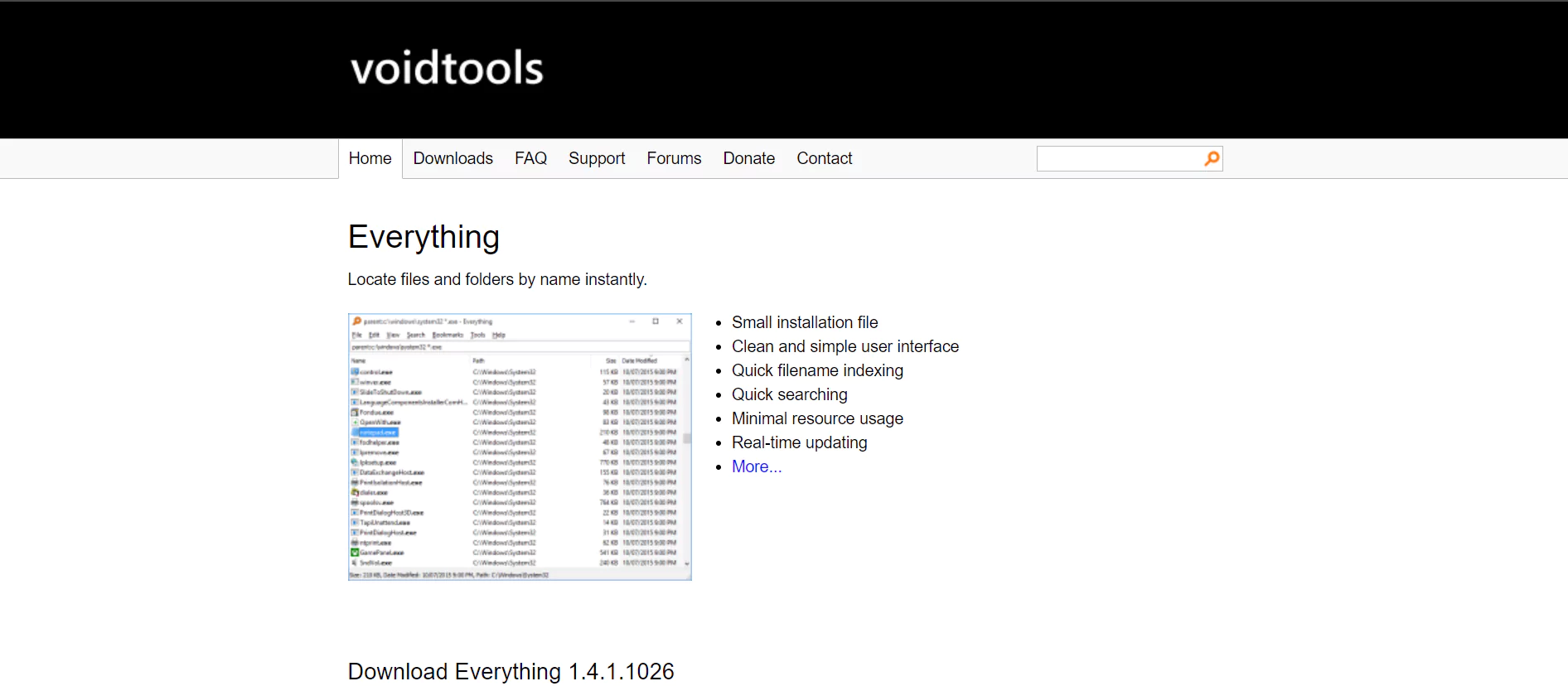This screenshot has height=686, width=1568.
Task: Click 'Quick searching' list item
Action: click(790, 394)
